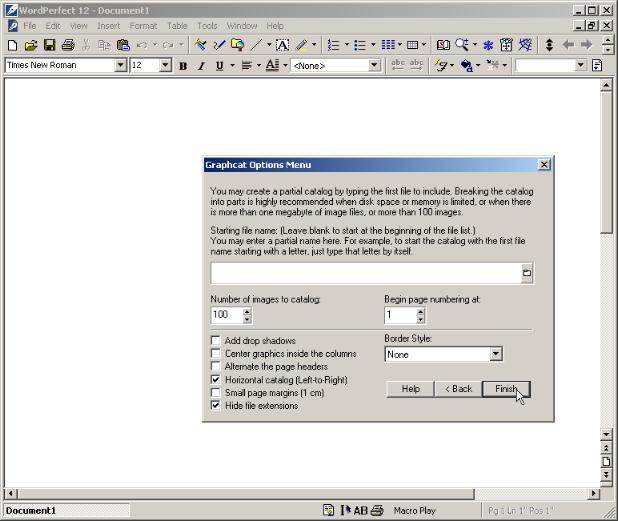
Task: Open the Format menu
Action: 143,26
